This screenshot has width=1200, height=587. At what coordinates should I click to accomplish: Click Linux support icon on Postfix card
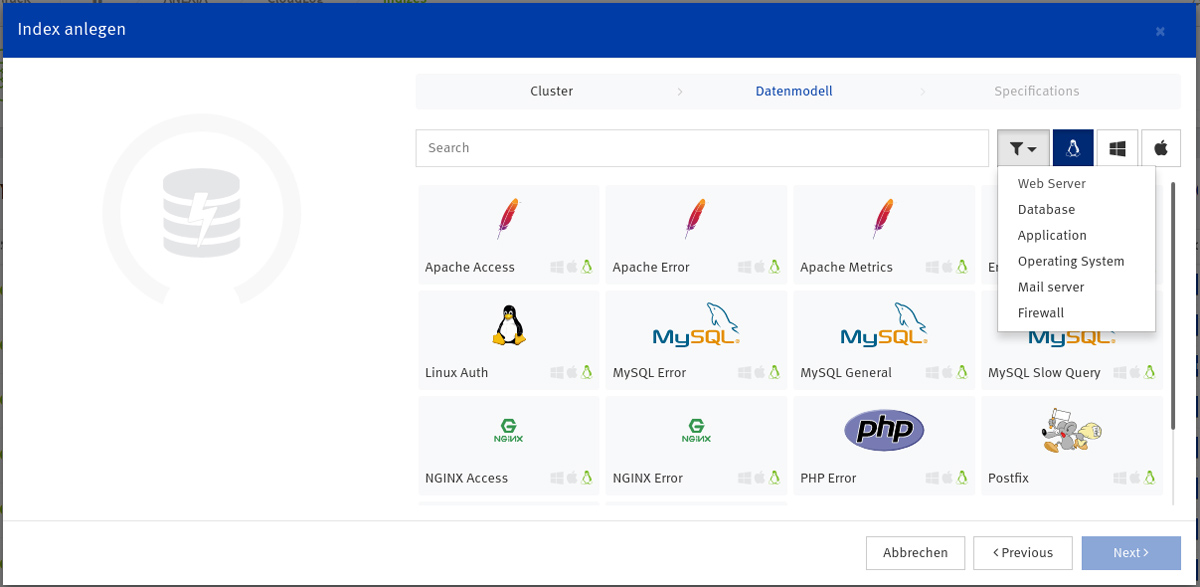(1150, 478)
